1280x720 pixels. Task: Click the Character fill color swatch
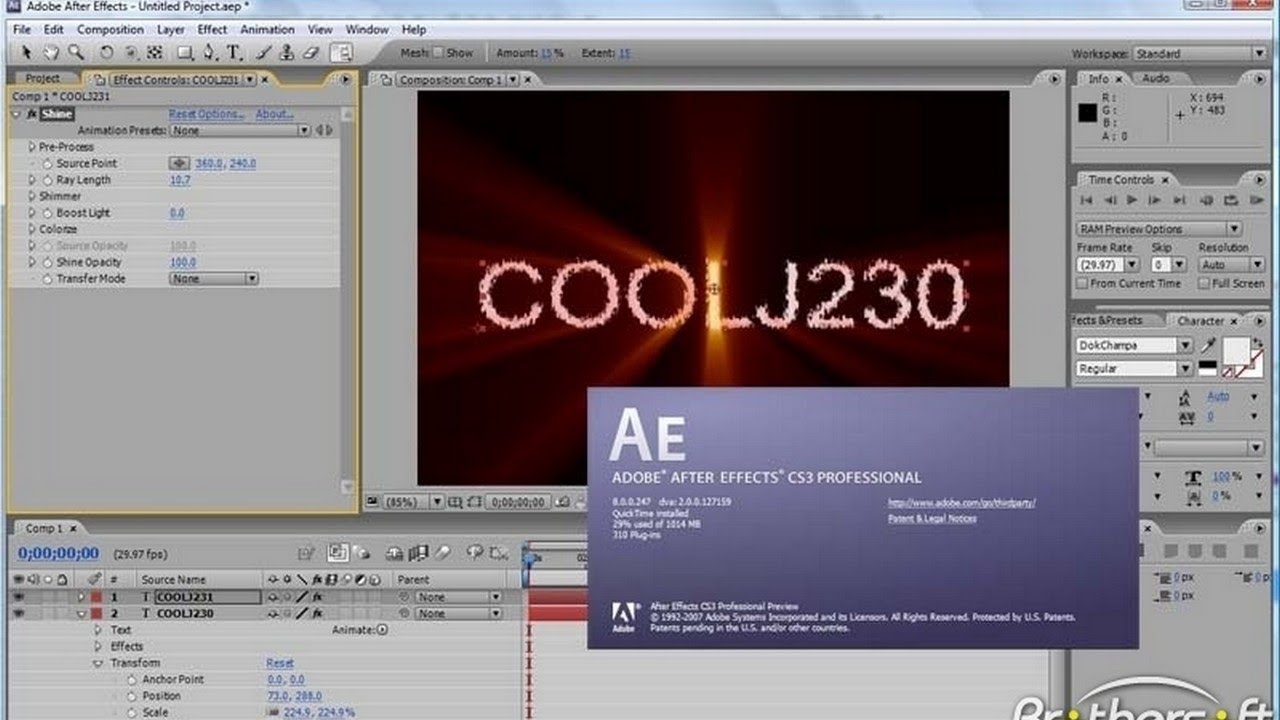point(1240,352)
